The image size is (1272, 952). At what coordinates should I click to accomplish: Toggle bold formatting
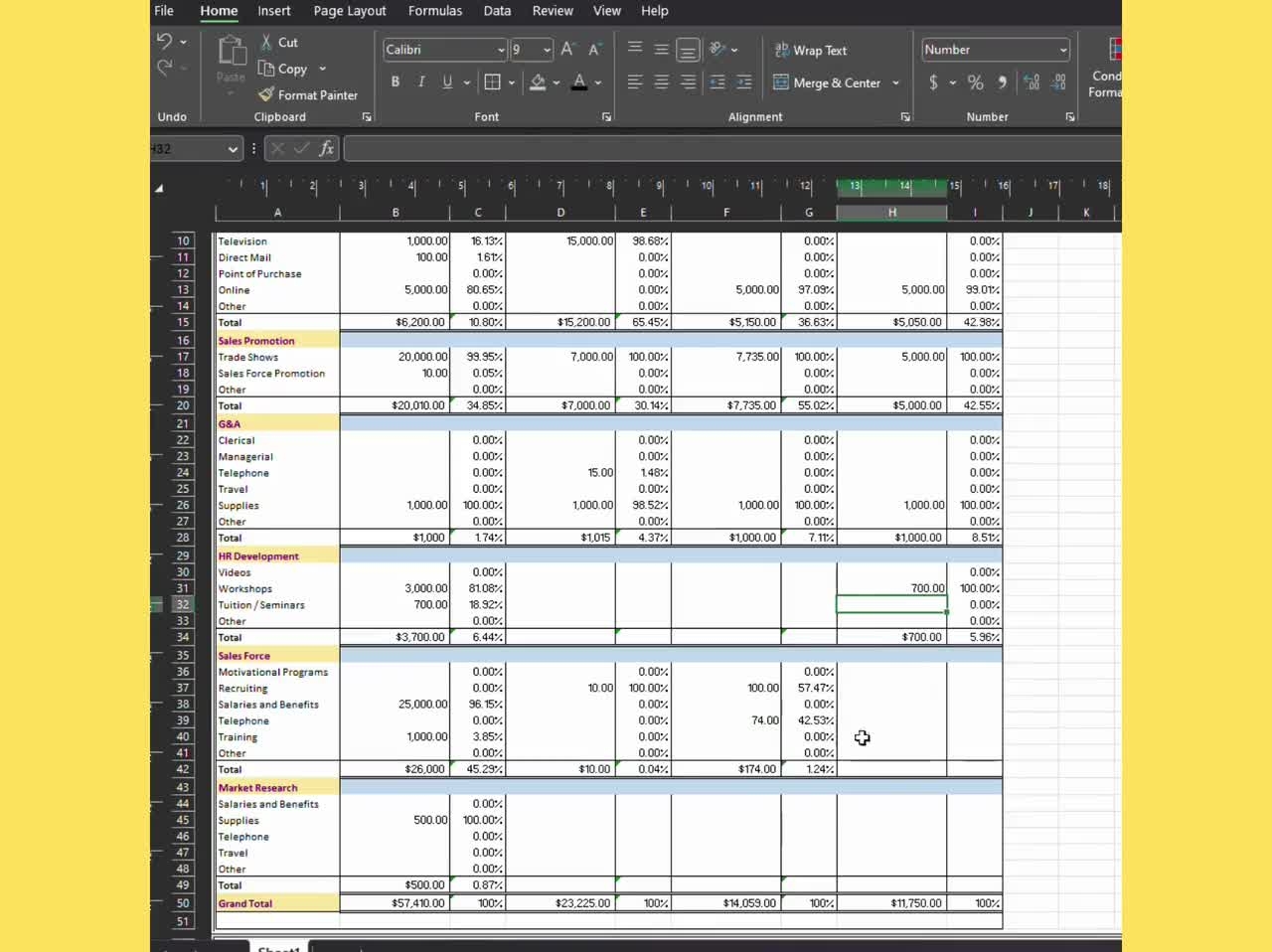coord(396,82)
